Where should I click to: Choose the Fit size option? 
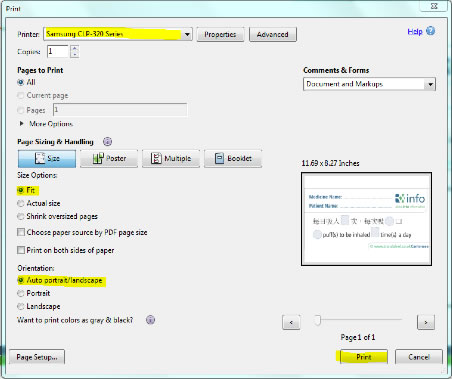coord(21,190)
